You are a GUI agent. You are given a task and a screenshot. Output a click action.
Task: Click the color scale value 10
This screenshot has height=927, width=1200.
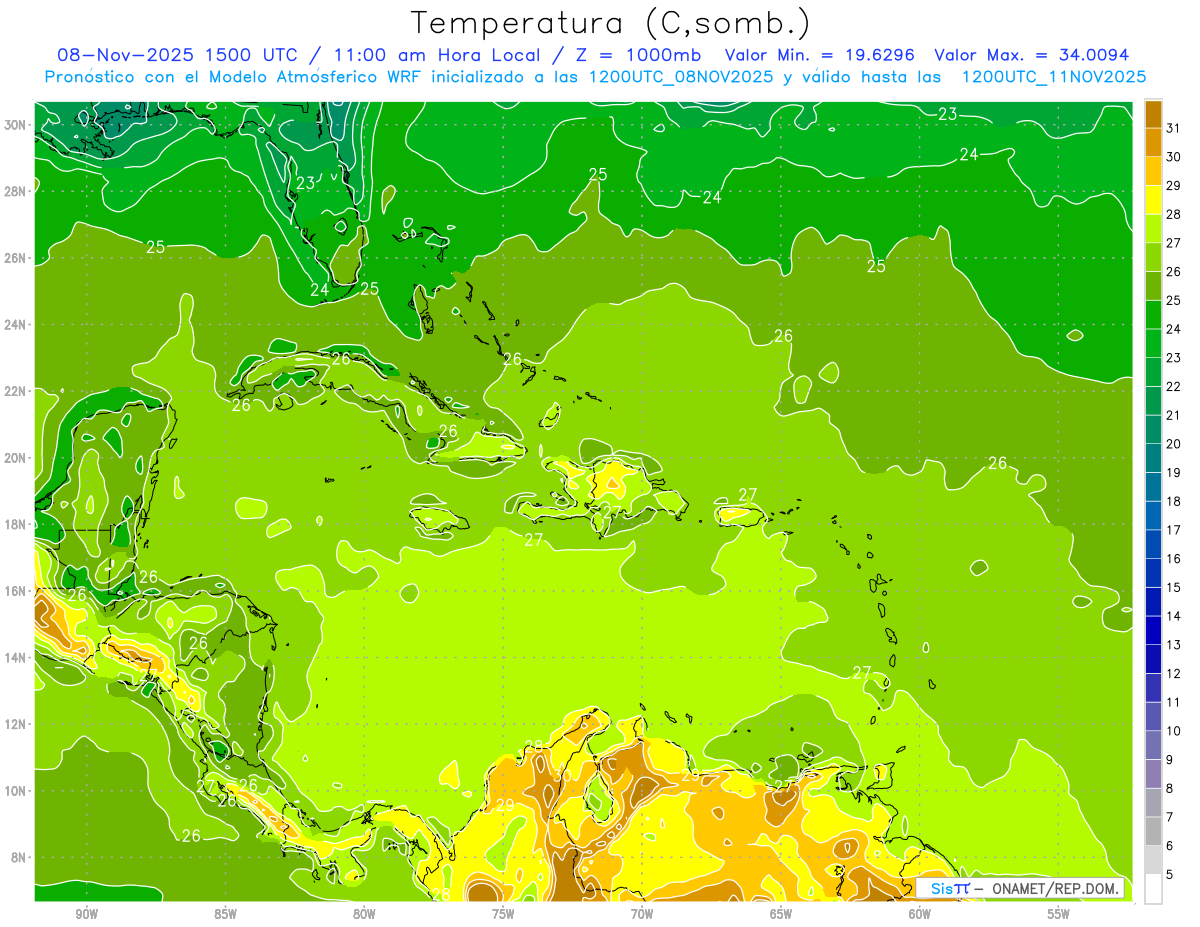[x=1173, y=731]
